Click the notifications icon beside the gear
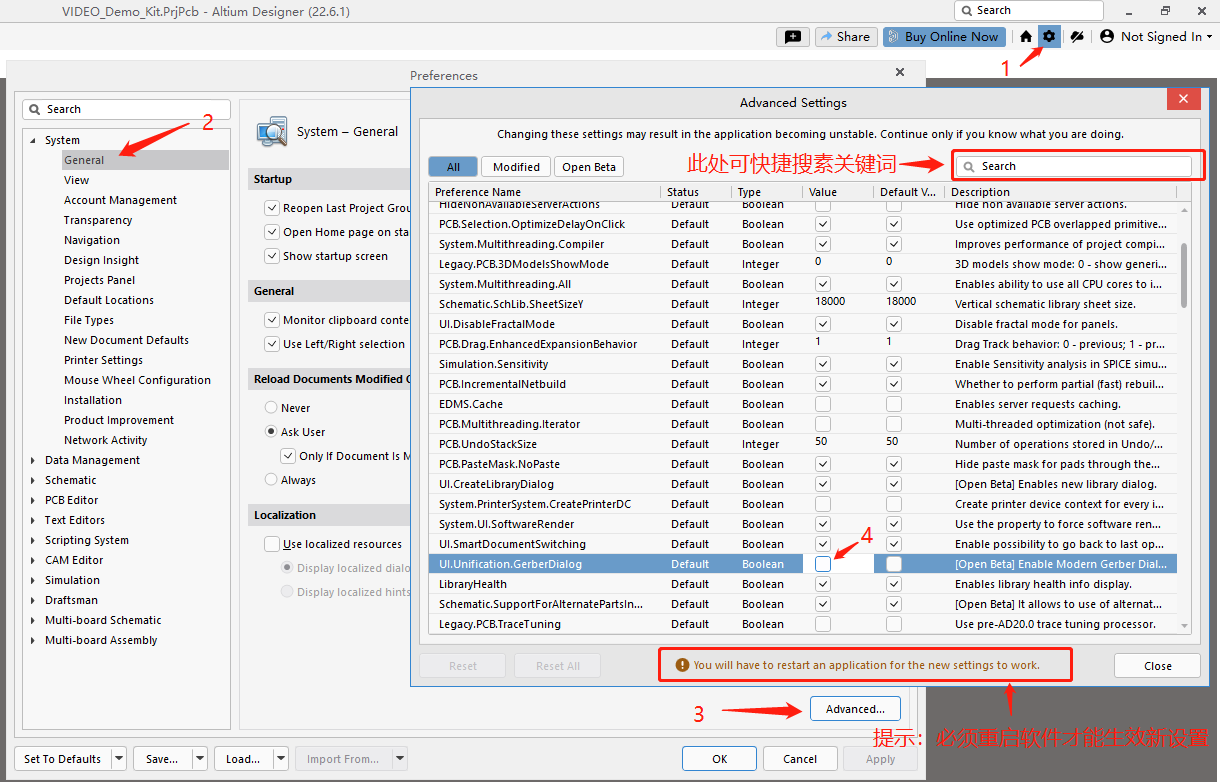 [1076, 37]
